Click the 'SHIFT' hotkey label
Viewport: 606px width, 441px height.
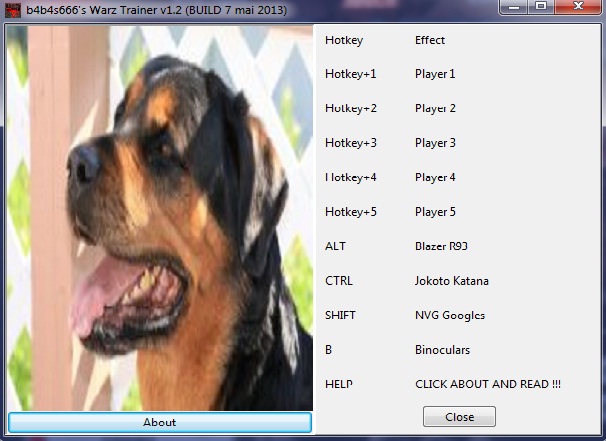(x=340, y=315)
